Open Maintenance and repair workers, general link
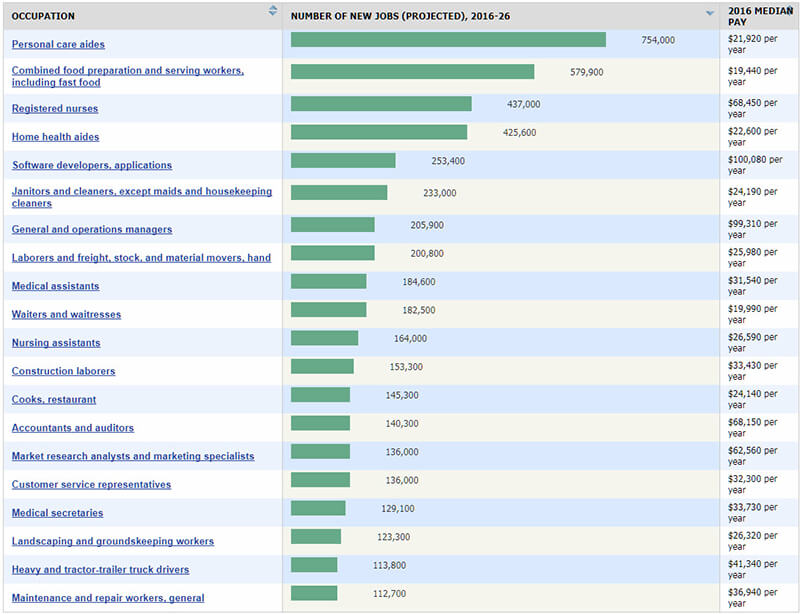The width and height of the screenshot is (800, 614). point(108,598)
